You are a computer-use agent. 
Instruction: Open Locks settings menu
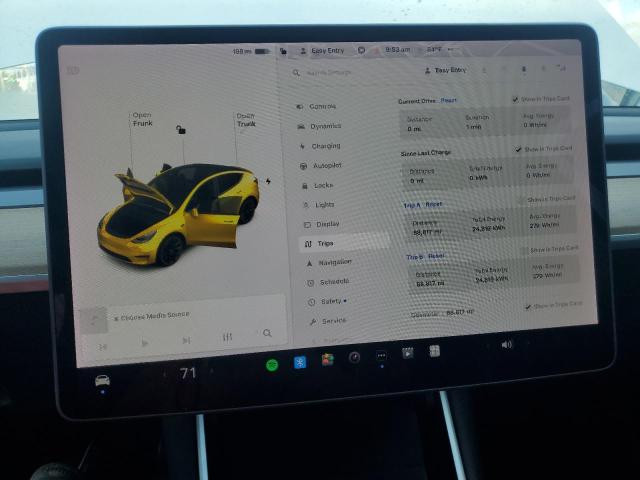pyautogui.click(x=318, y=185)
